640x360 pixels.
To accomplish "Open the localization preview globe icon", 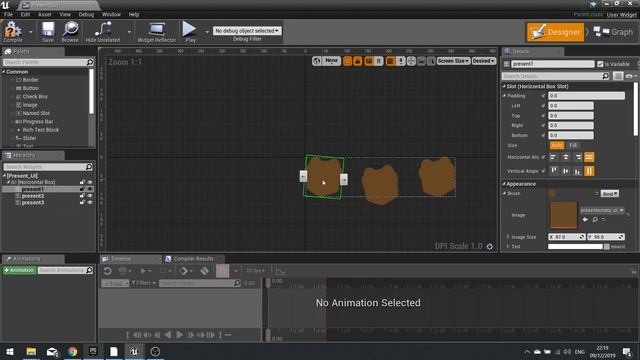I will [317, 61].
